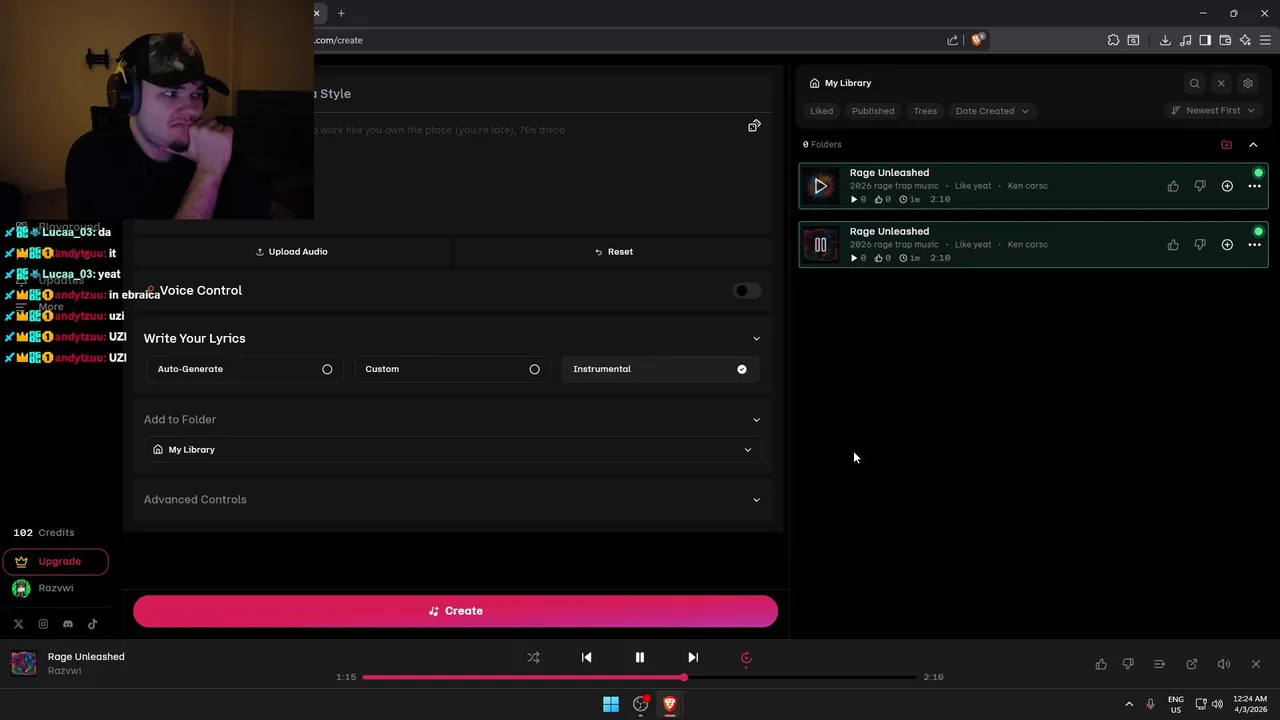This screenshot has height=720, width=1280.
Task: Like the second Rage Unleashed track
Action: click(x=1173, y=245)
